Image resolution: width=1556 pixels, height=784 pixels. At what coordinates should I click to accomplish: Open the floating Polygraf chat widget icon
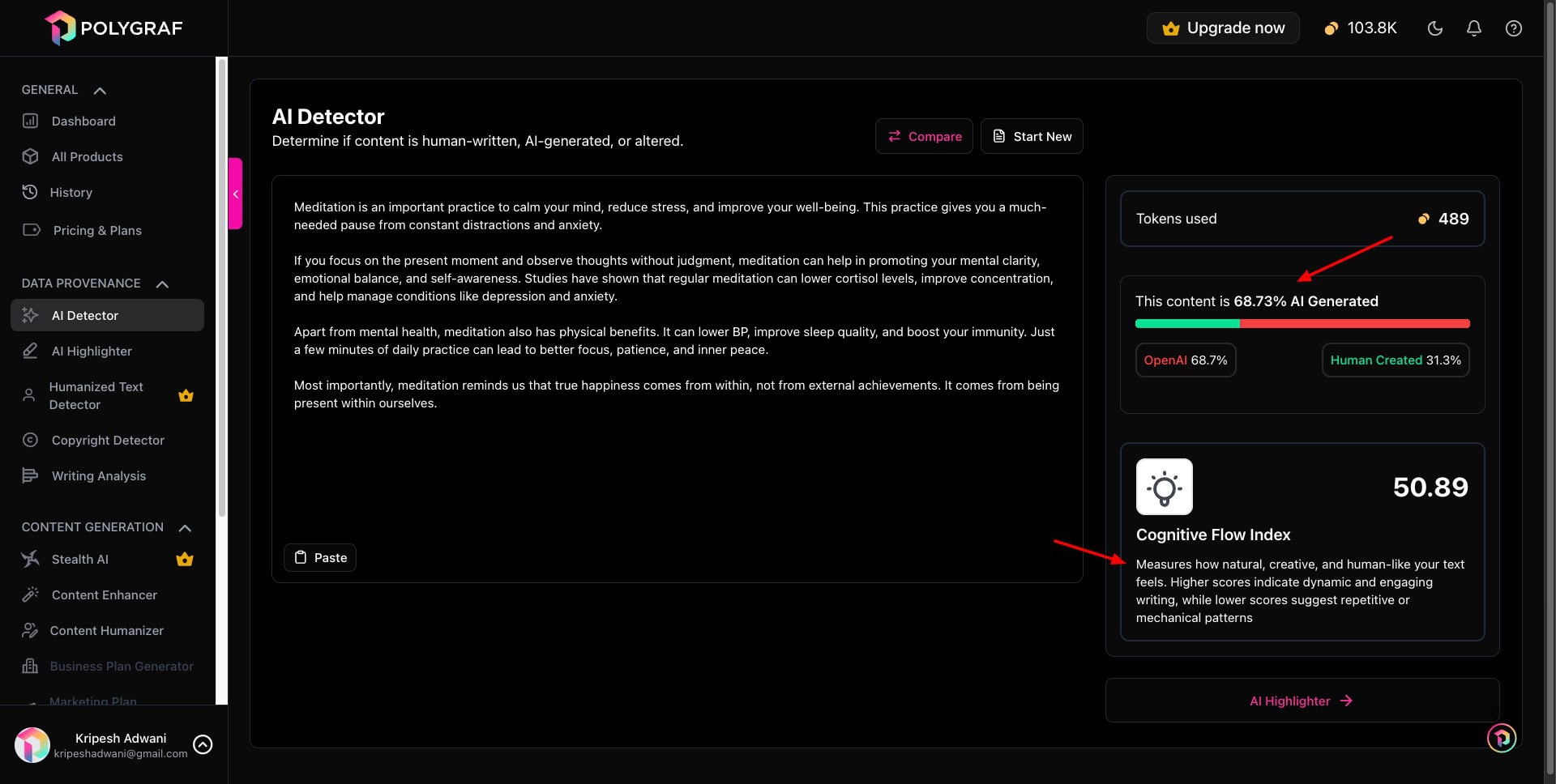pos(1501,738)
